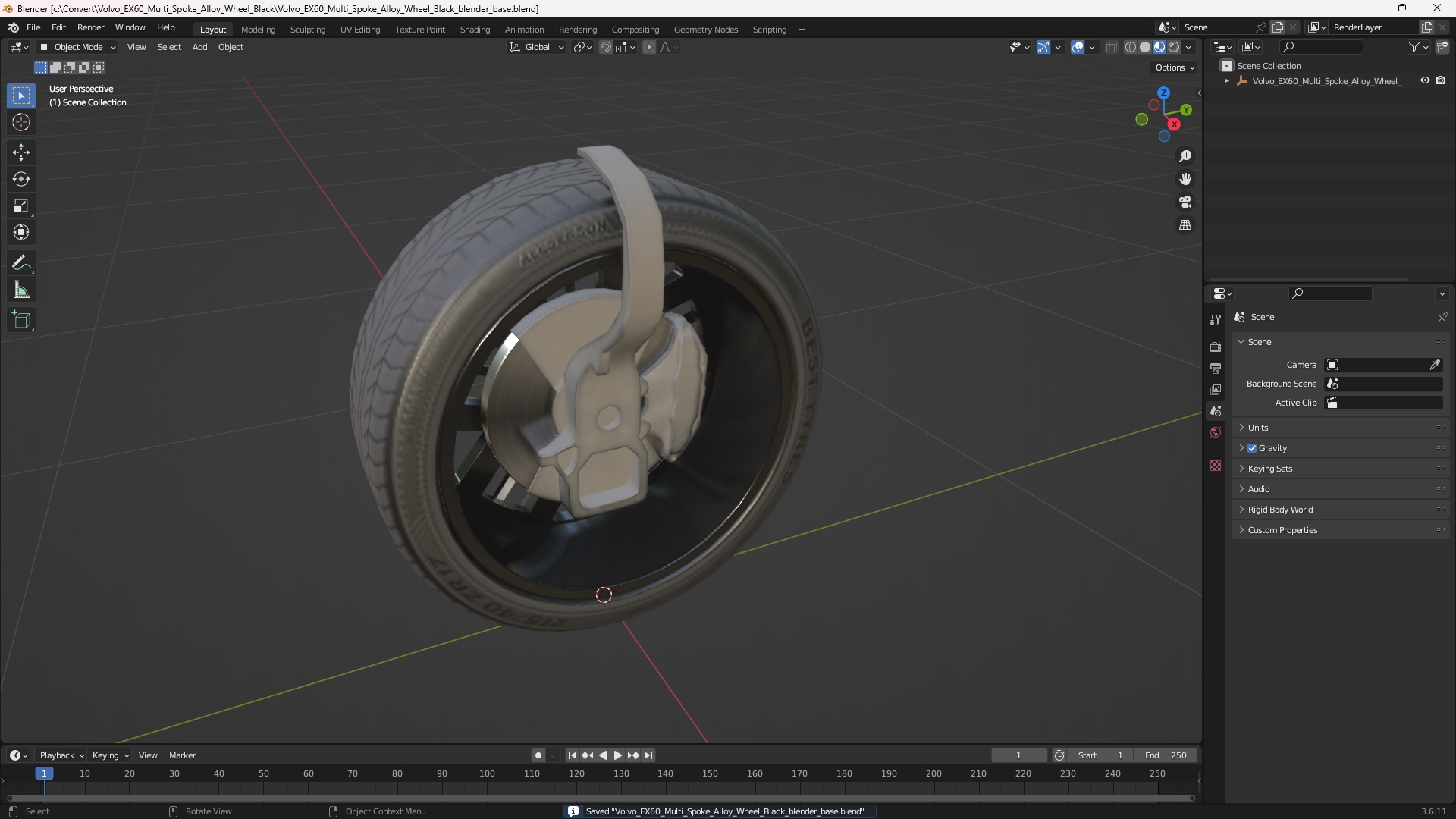Select the Select Box tool

pos(21,96)
